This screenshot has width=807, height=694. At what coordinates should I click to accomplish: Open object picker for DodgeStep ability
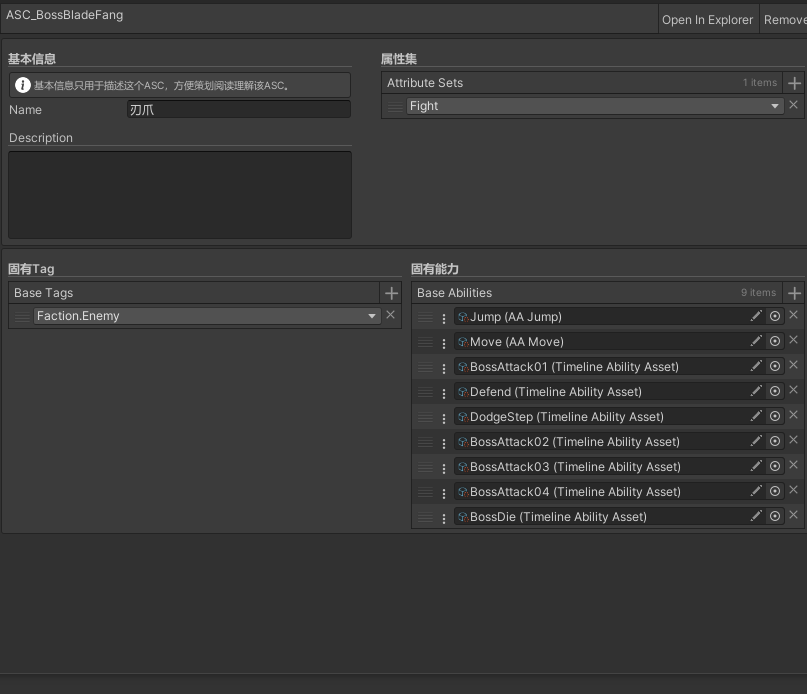point(775,416)
